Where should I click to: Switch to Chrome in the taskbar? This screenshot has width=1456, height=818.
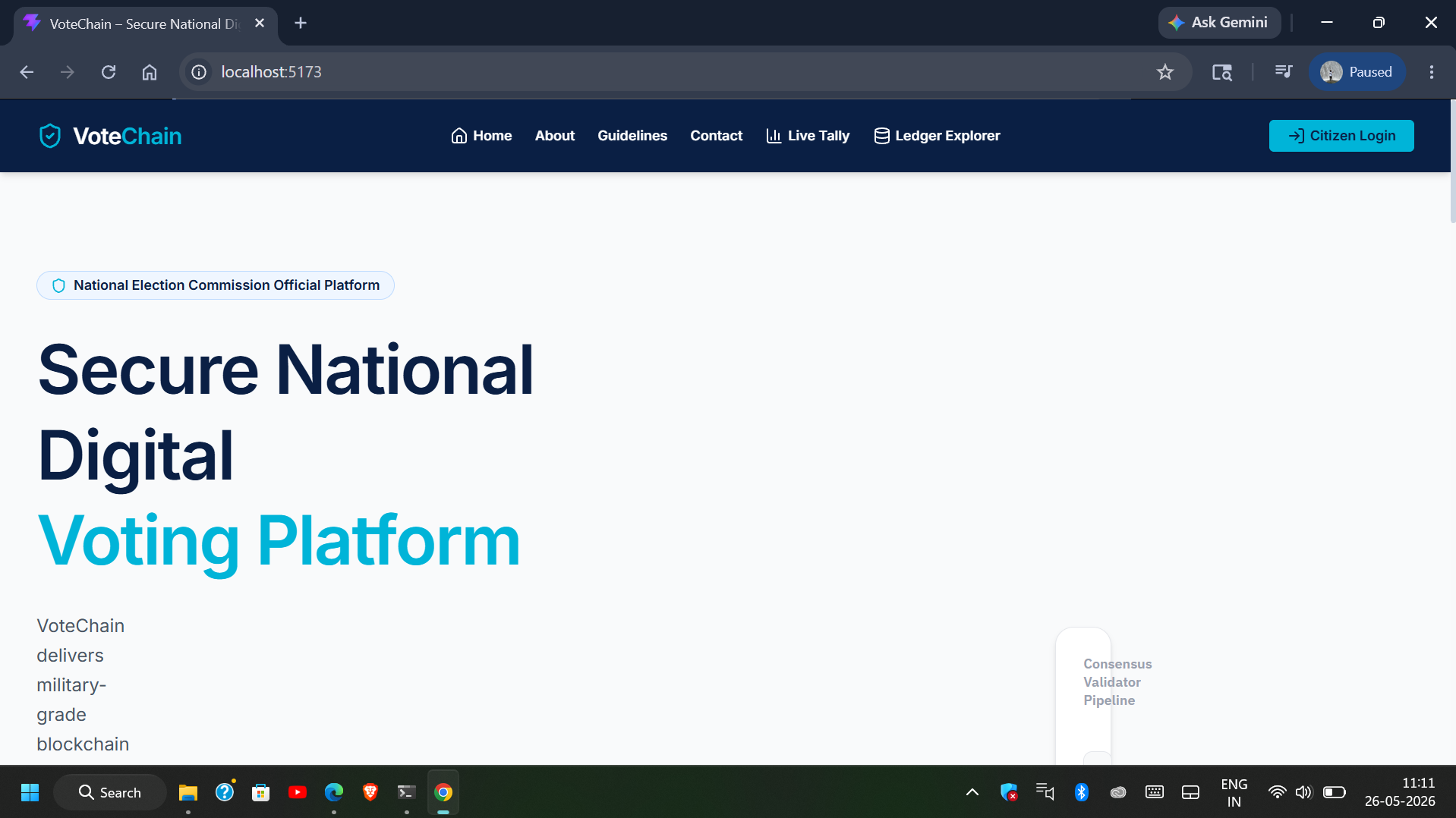pos(443,792)
